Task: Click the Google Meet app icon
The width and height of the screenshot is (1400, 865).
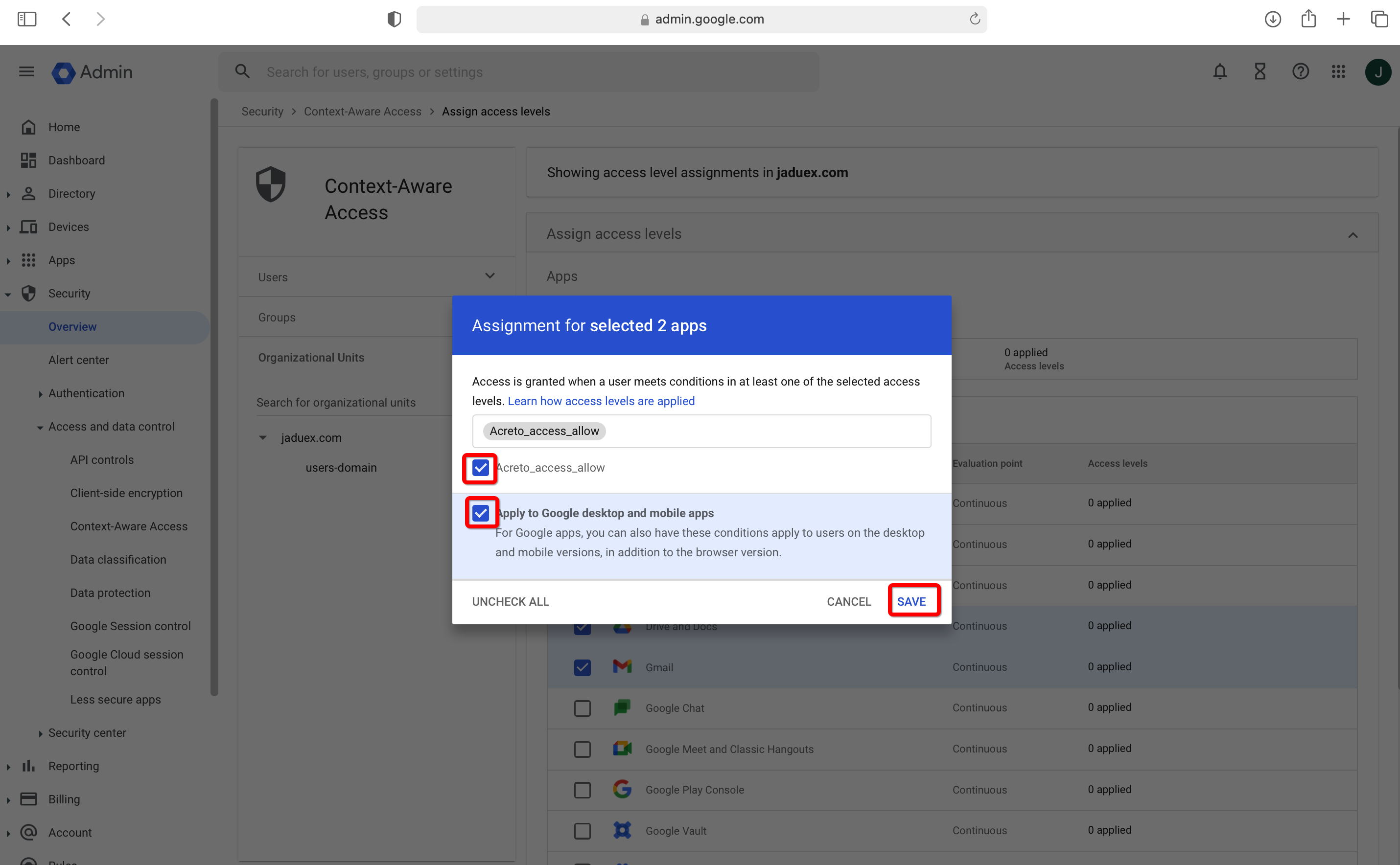Action: (622, 748)
